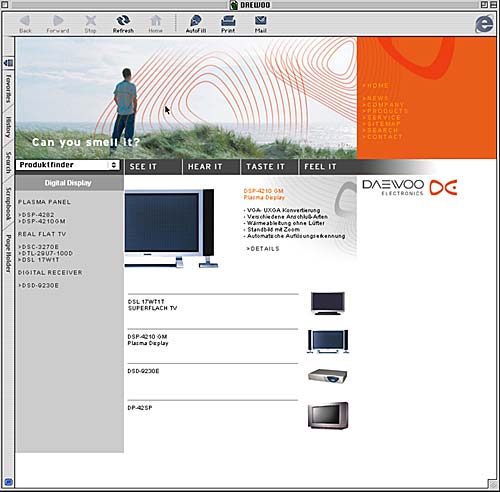Image resolution: width=500 pixels, height=492 pixels.
Task: Open the DSD-9230E digital receiver link
Action: pyautogui.click(x=39, y=285)
